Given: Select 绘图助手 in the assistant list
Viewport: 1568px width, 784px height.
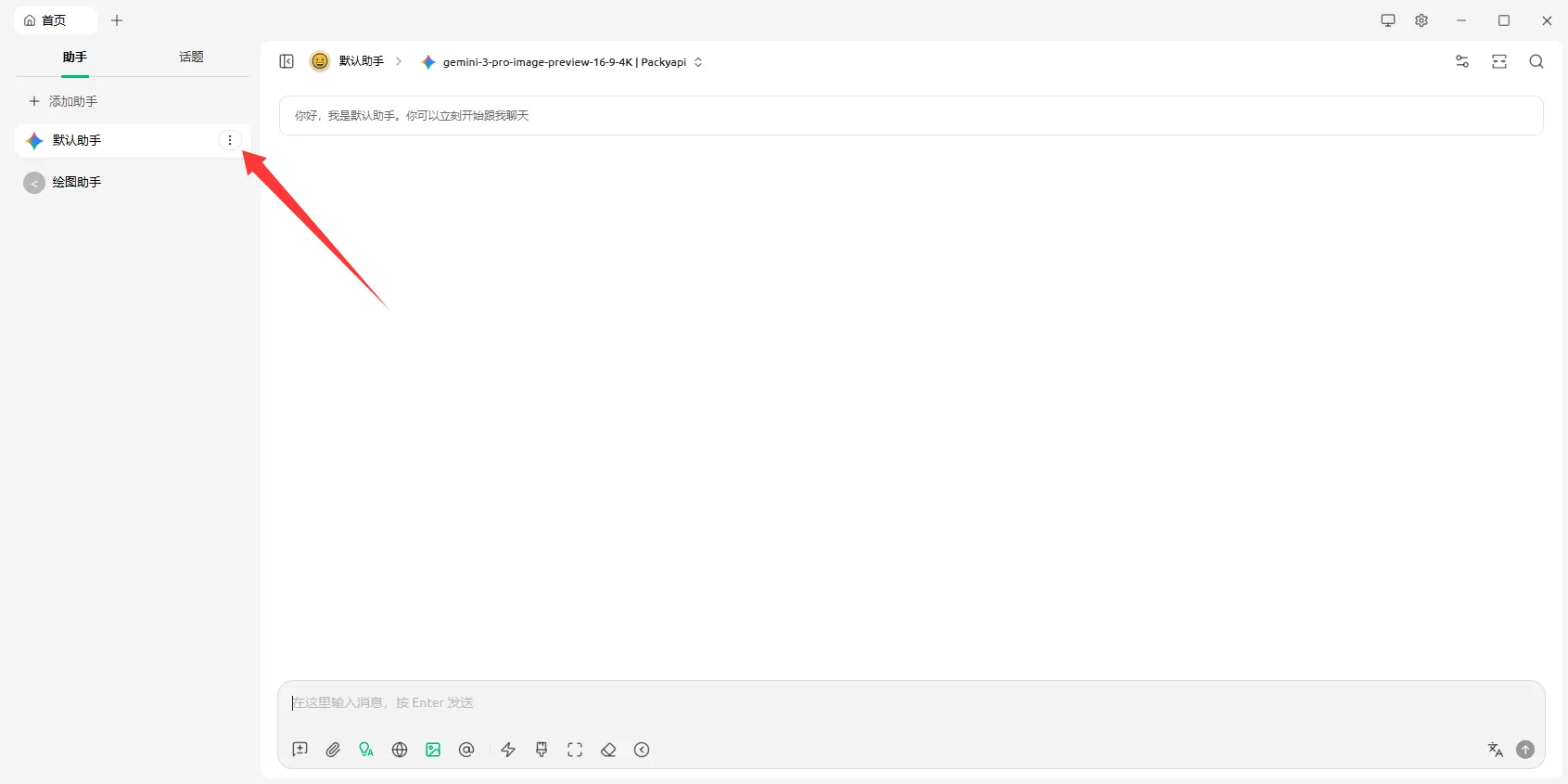Looking at the screenshot, I should point(77,183).
